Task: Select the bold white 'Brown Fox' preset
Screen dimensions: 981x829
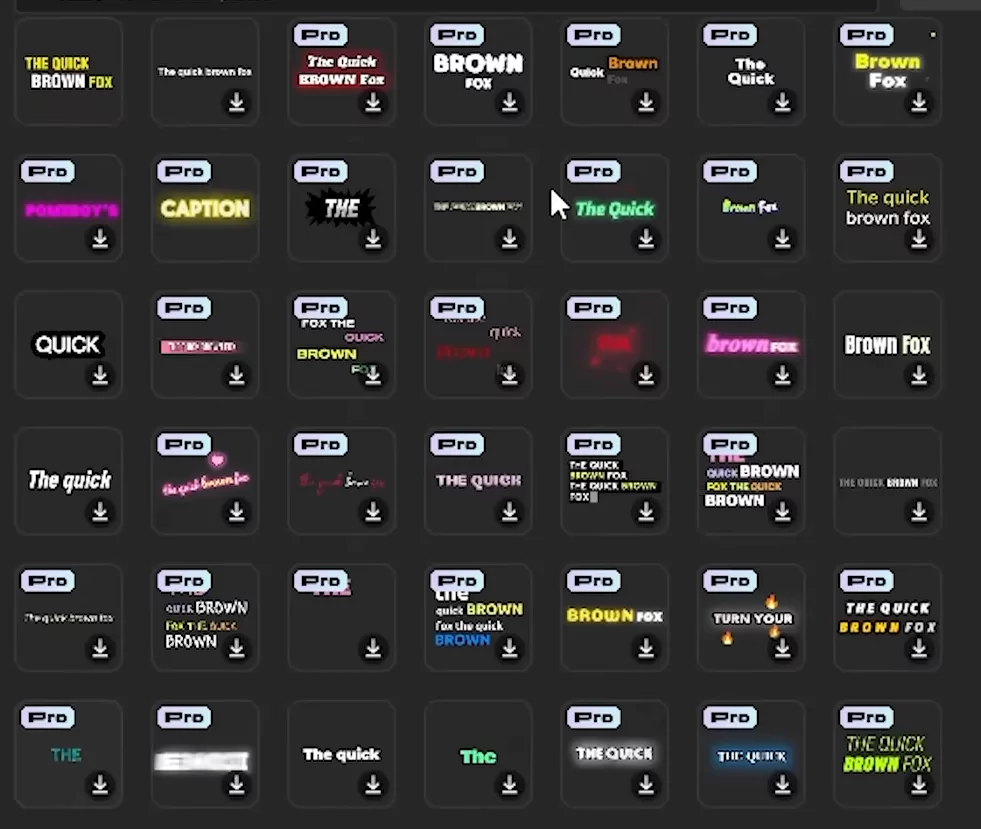Action: 886,345
